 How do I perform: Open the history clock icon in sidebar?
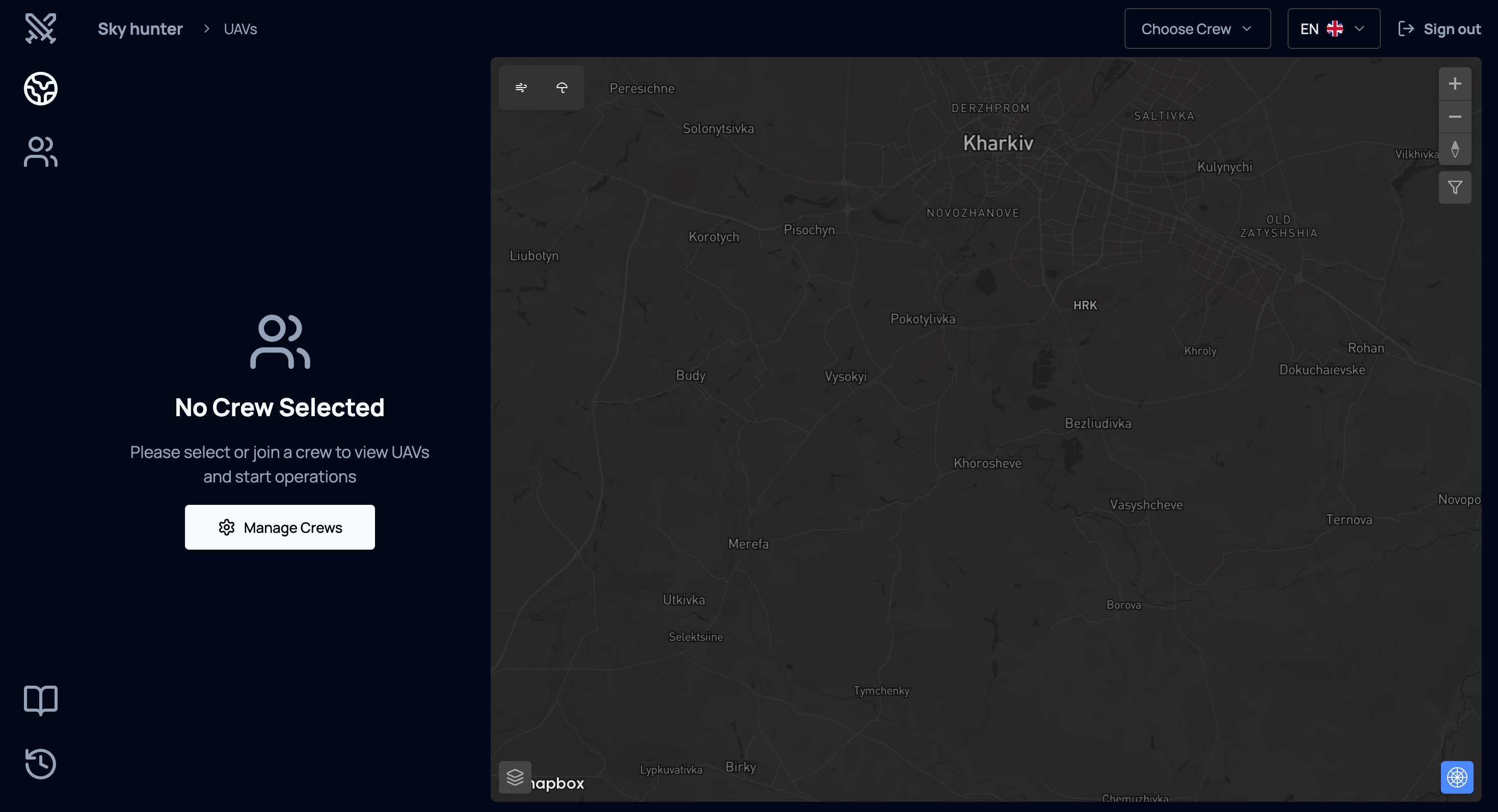tap(41, 763)
